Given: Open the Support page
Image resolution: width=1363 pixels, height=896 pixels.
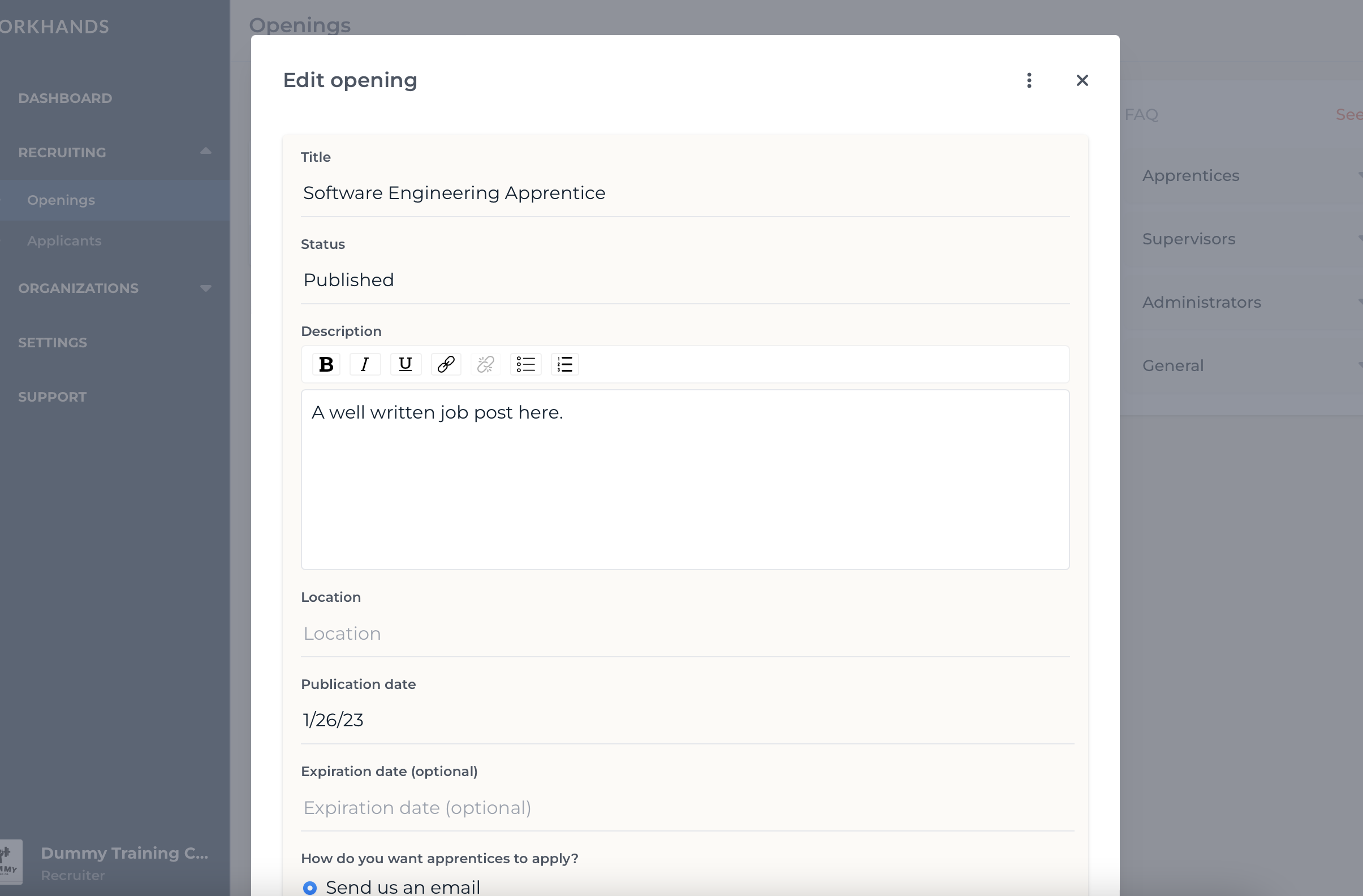Looking at the screenshot, I should pyautogui.click(x=51, y=396).
